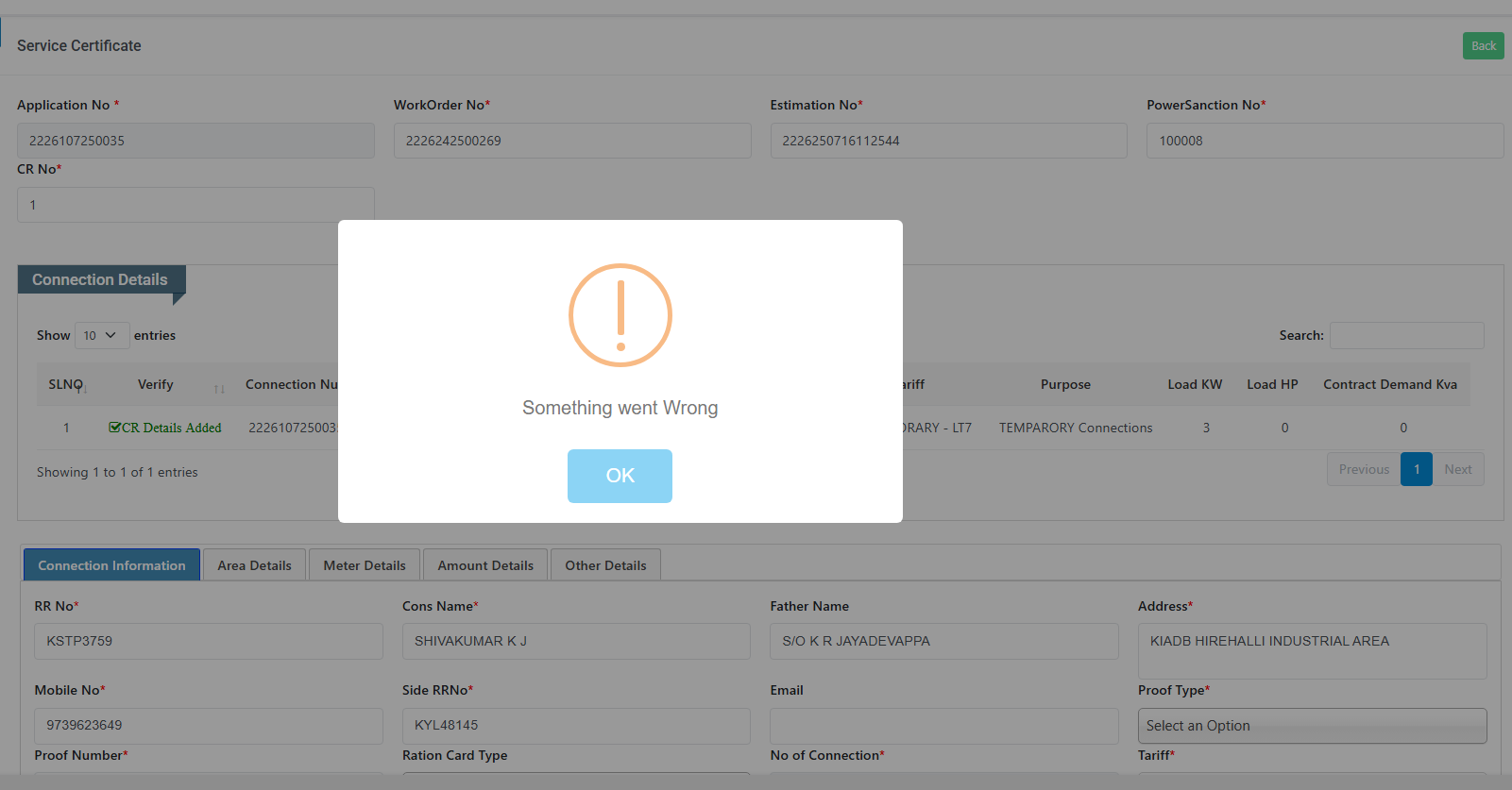Click into the CR No field
This screenshot has height=790, width=1512.
(195, 205)
